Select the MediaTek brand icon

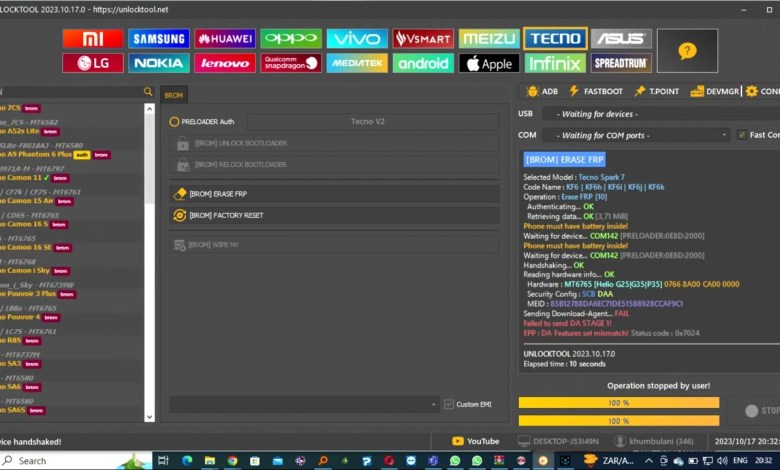(357, 63)
